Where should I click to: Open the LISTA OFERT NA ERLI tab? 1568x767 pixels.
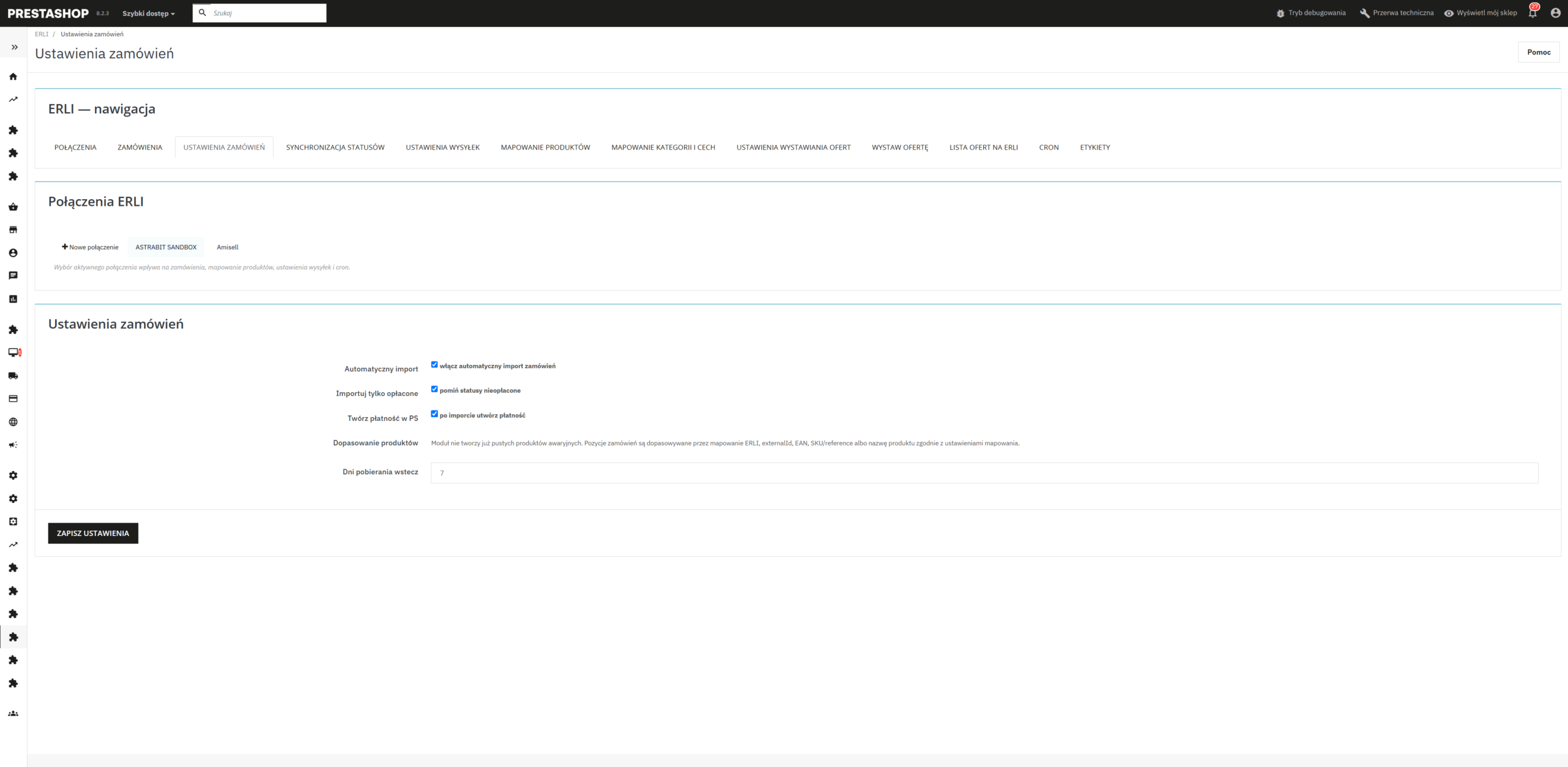click(984, 148)
